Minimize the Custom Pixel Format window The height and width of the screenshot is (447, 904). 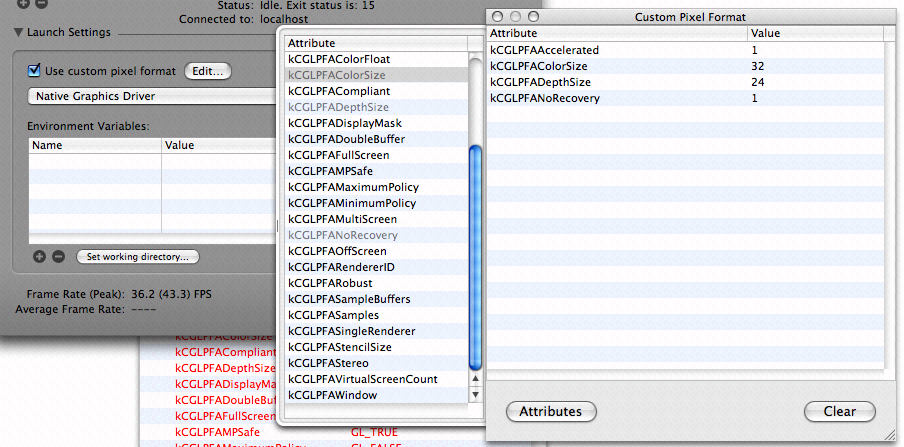tap(514, 17)
